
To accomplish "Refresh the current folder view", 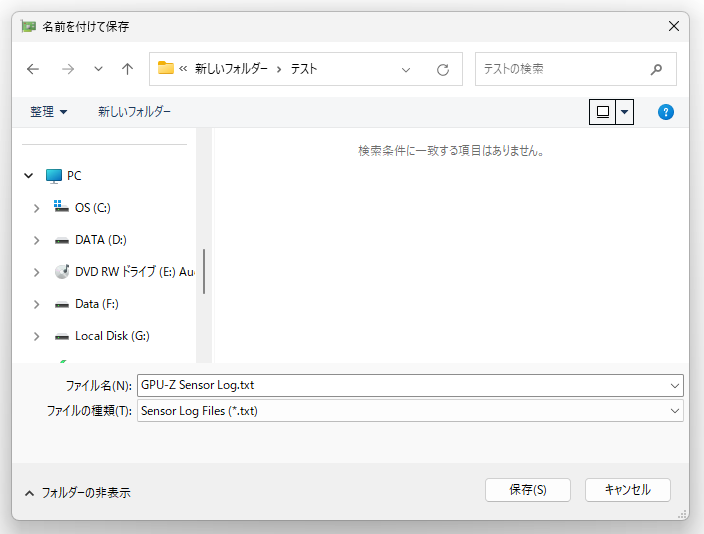I will 443,70.
